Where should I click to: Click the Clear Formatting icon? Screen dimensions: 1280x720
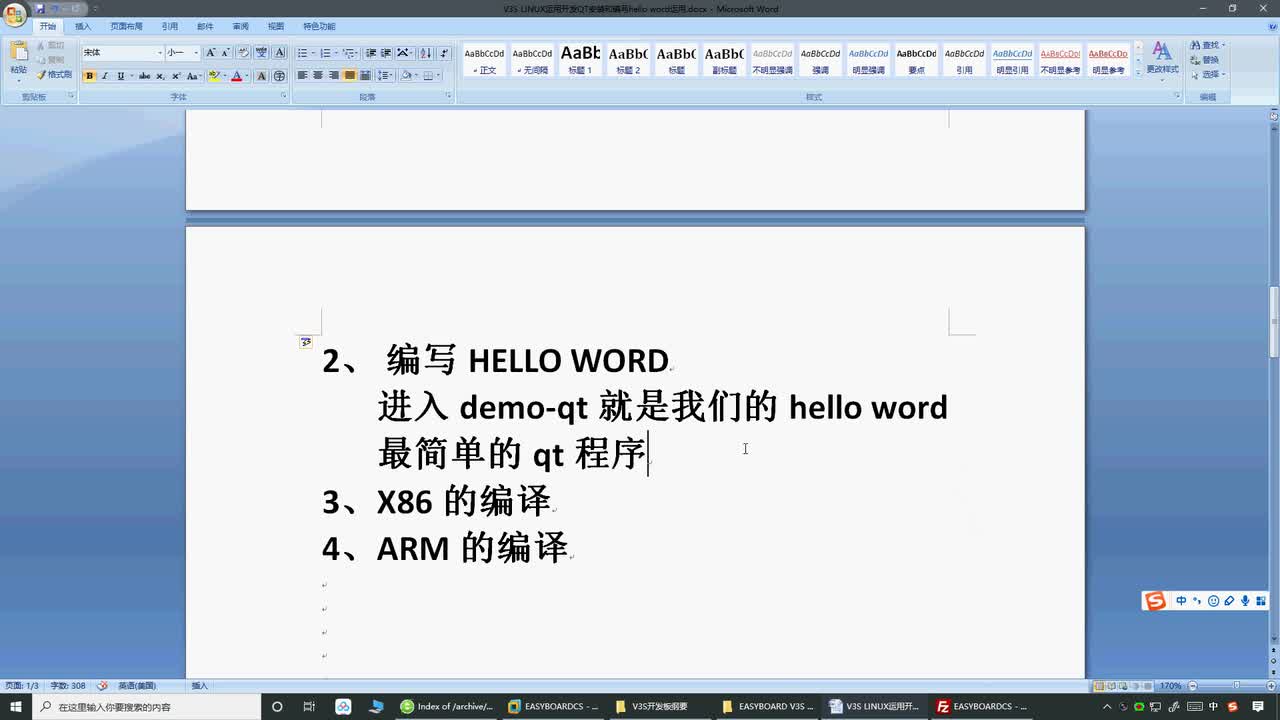click(x=243, y=53)
